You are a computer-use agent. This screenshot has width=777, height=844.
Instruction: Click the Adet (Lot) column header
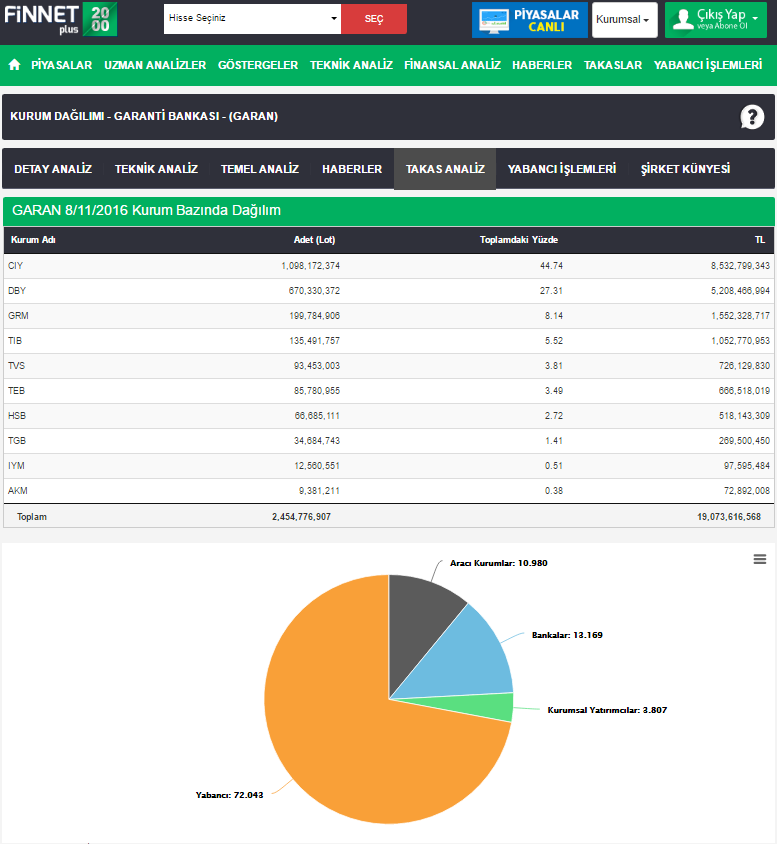click(314, 240)
